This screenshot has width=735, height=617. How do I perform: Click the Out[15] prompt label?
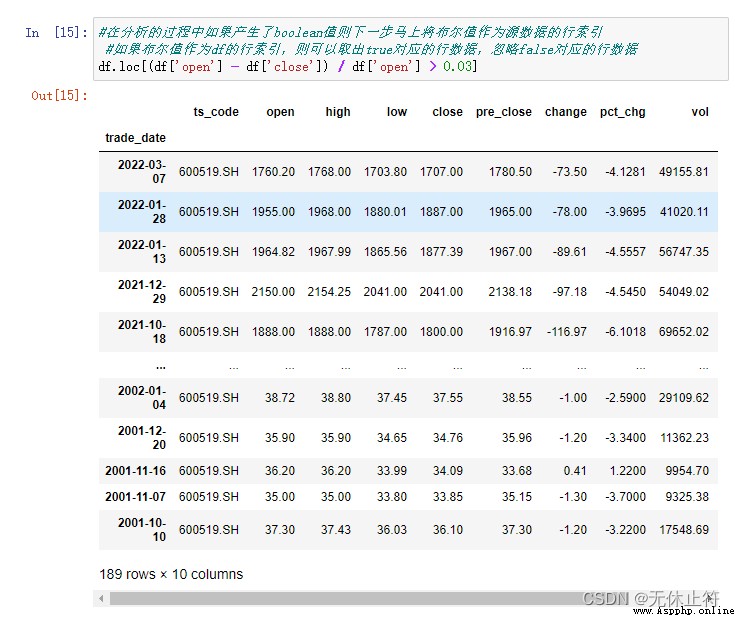(x=59, y=96)
